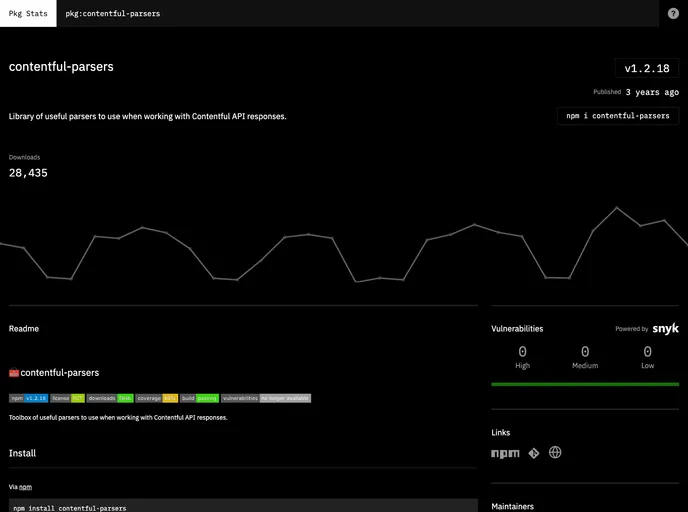Click the '3 years ago' published text
688x512 pixels.
[652, 92]
